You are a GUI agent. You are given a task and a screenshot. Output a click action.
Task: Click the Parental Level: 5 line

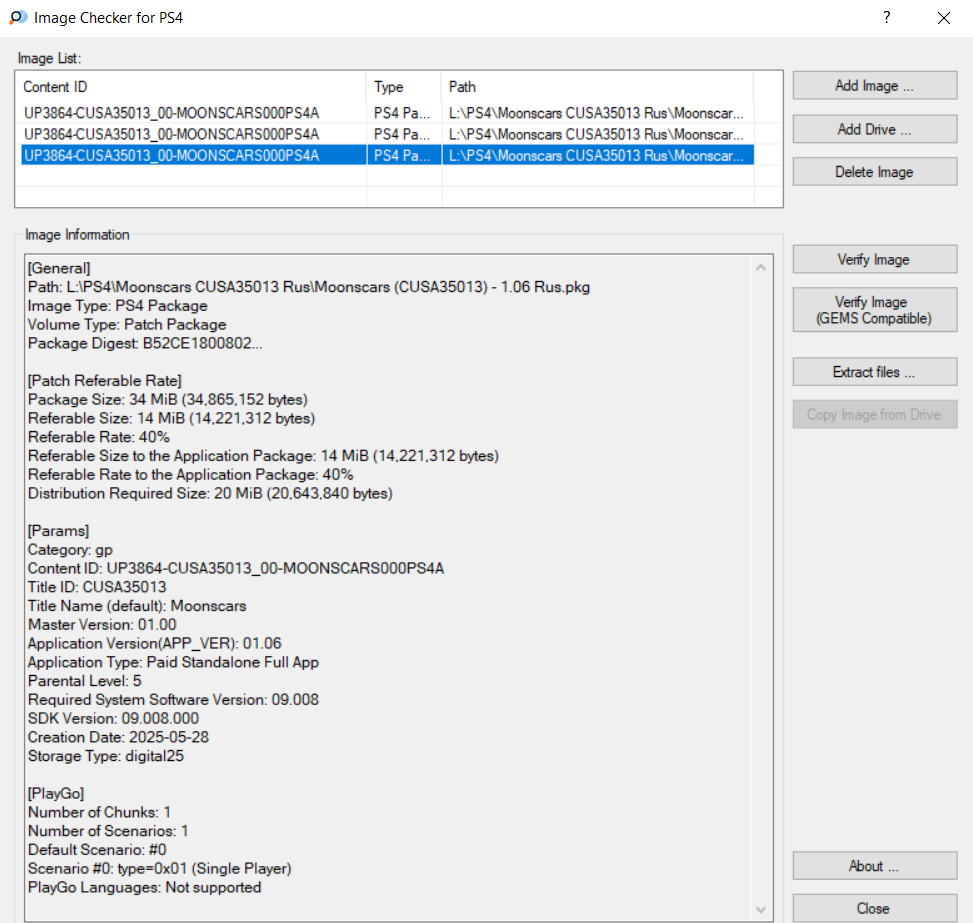point(84,681)
